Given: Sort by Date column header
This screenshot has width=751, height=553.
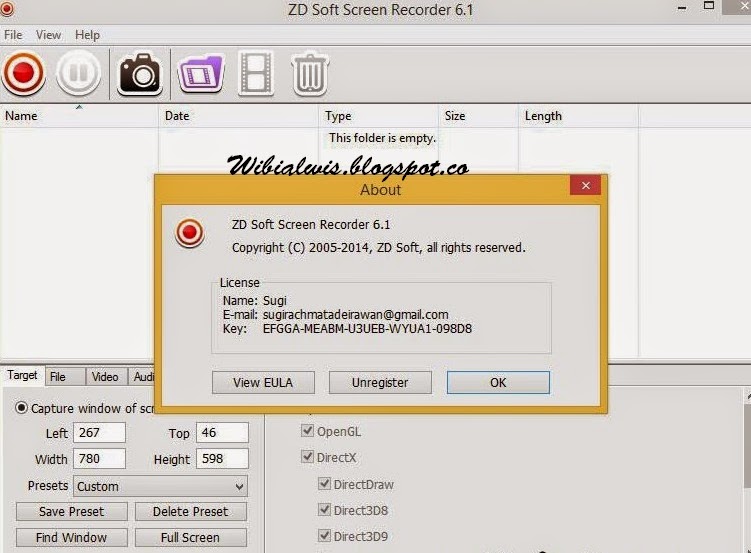Looking at the screenshot, I should point(239,116).
